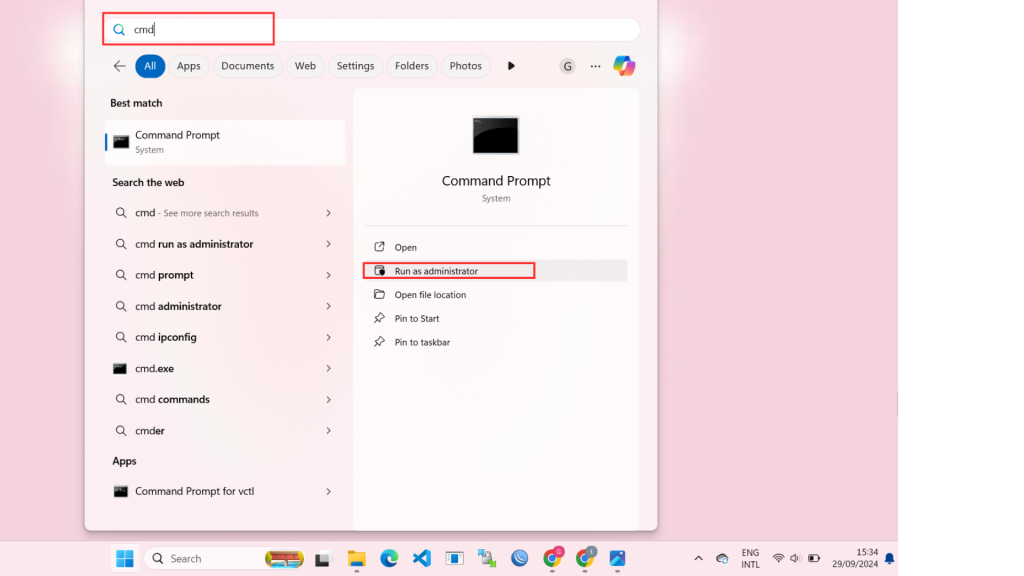1024x576 pixels.
Task: Open the three-dots more options menu
Action: pyautogui.click(x=595, y=66)
